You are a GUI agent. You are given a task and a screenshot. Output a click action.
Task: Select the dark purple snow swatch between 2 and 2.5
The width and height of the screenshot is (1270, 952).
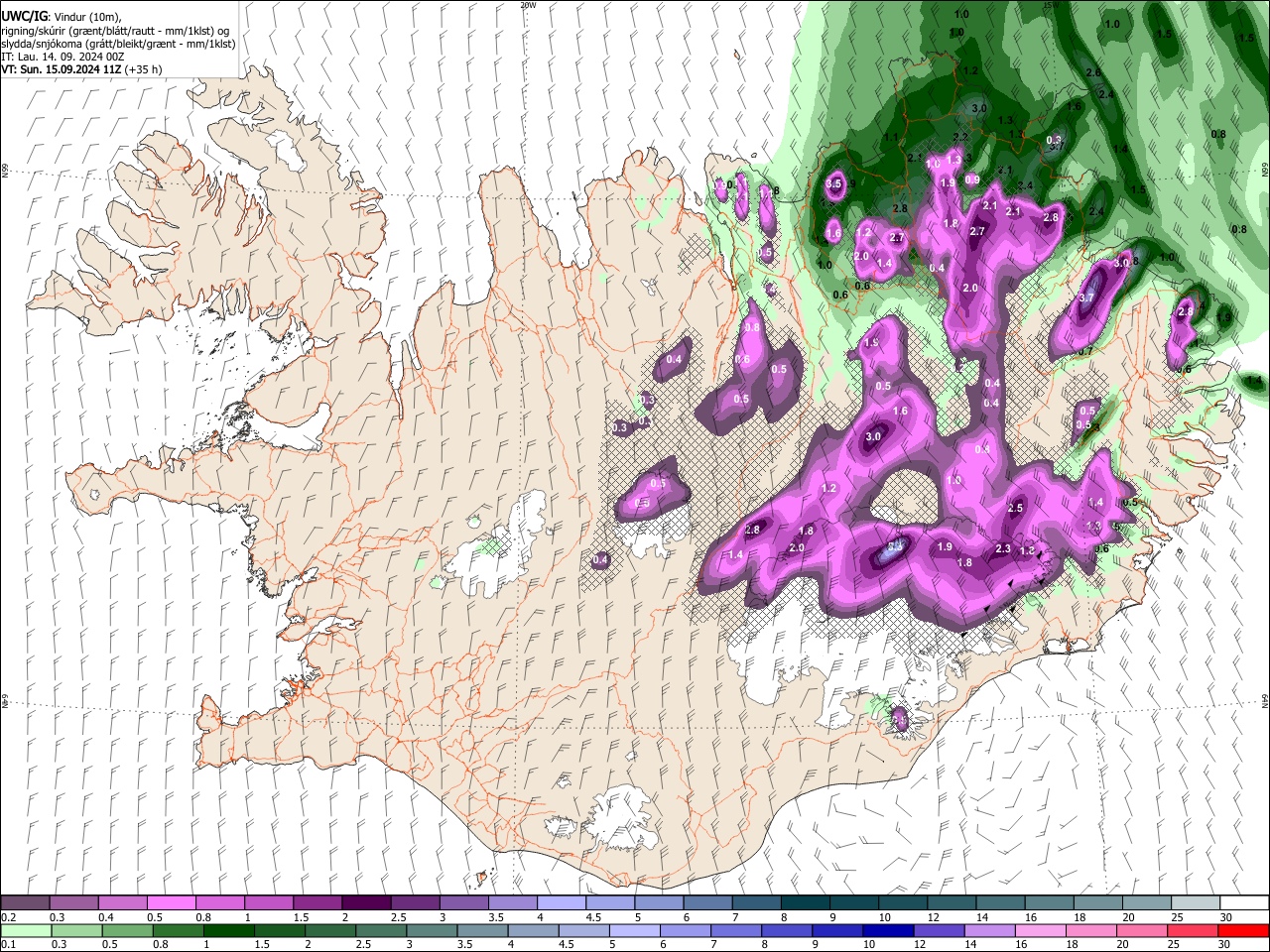[365, 903]
